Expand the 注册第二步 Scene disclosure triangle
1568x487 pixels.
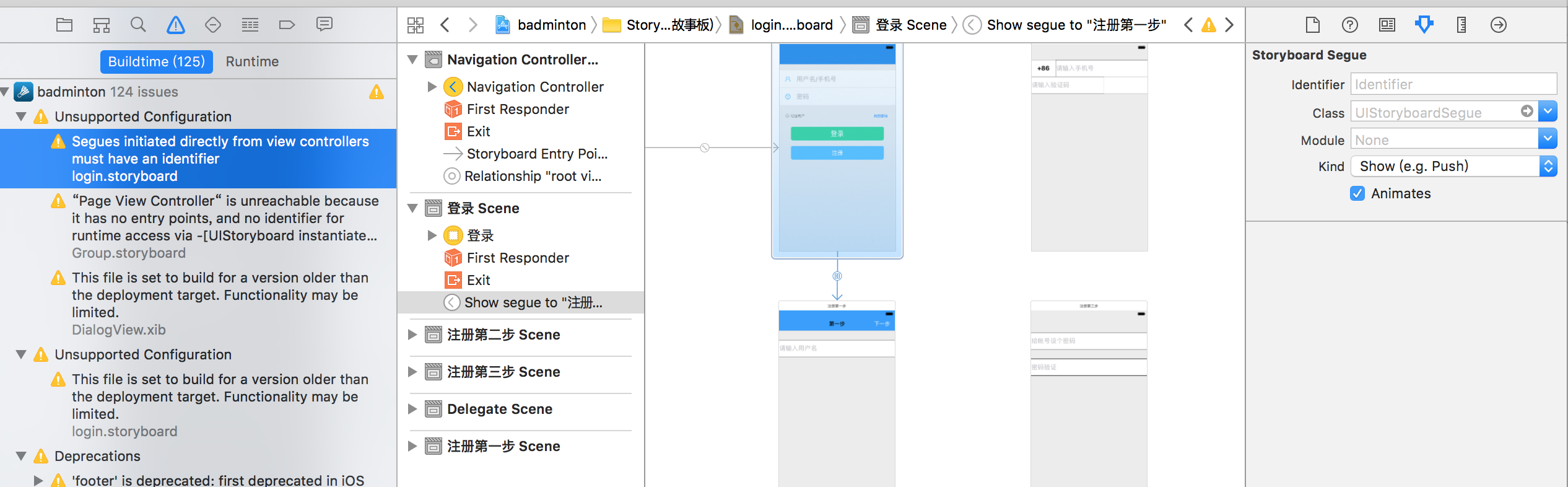click(412, 335)
